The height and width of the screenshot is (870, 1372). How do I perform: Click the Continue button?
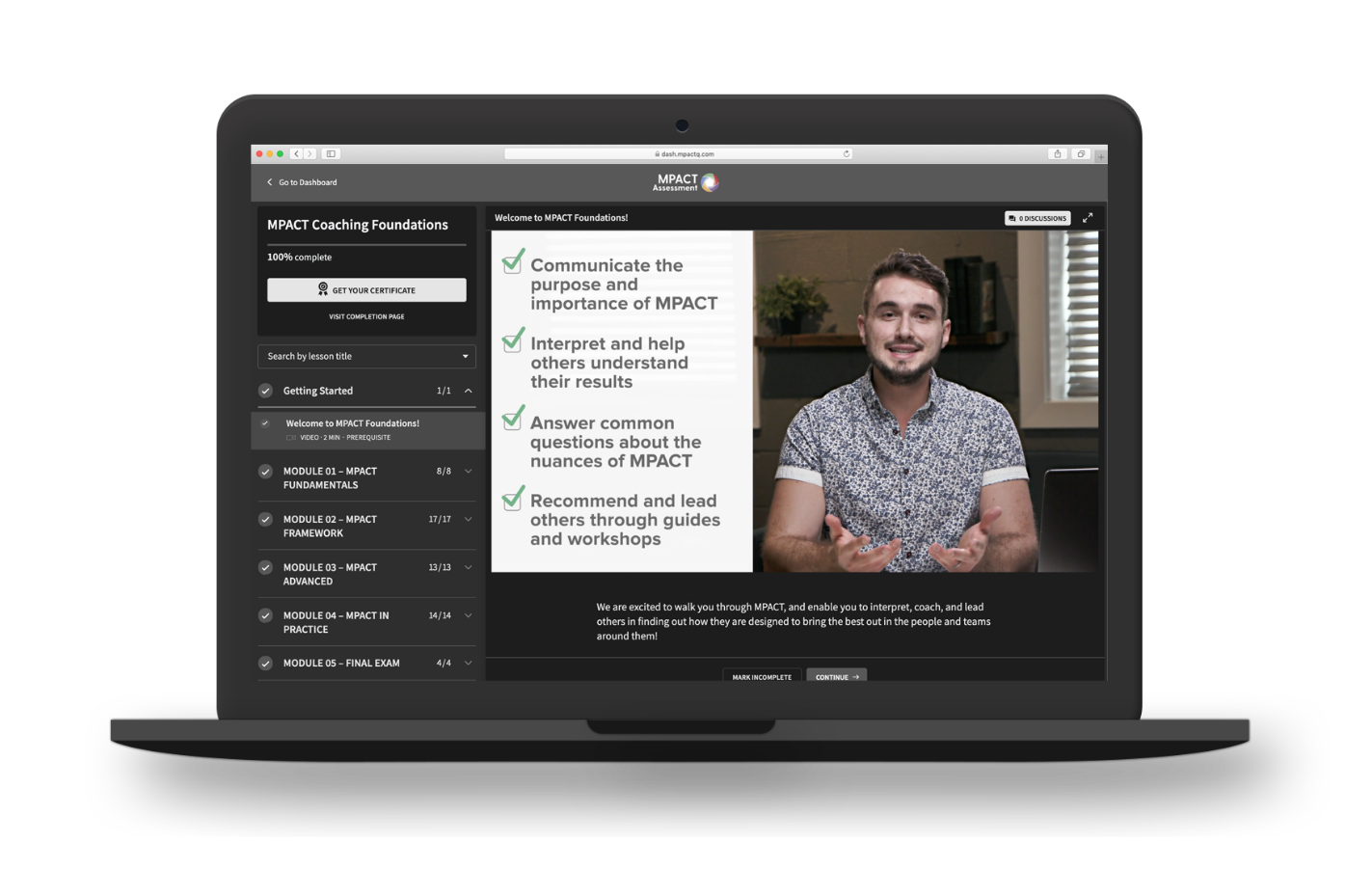click(836, 676)
